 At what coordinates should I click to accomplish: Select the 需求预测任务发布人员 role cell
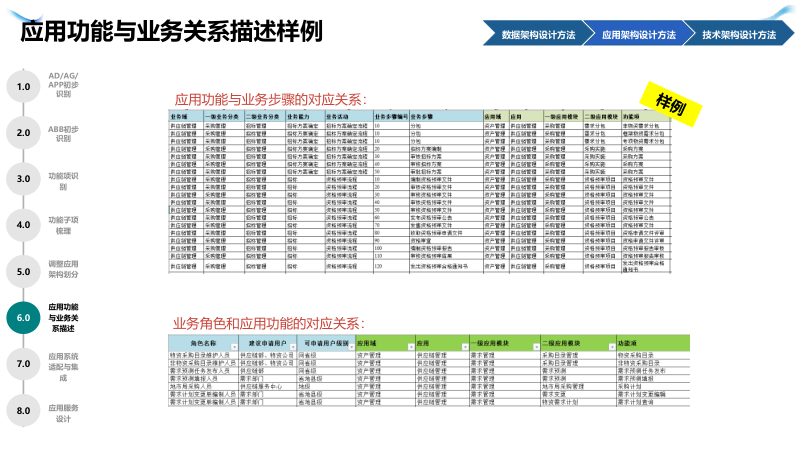click(x=203, y=371)
